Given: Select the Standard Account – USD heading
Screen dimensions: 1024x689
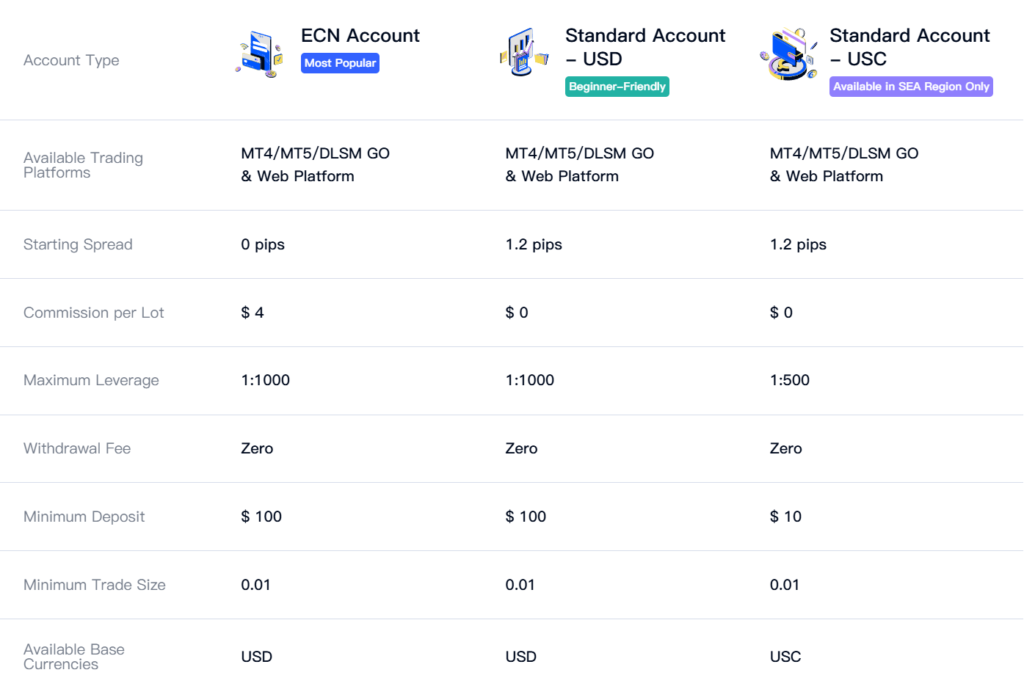Looking at the screenshot, I should coord(645,47).
